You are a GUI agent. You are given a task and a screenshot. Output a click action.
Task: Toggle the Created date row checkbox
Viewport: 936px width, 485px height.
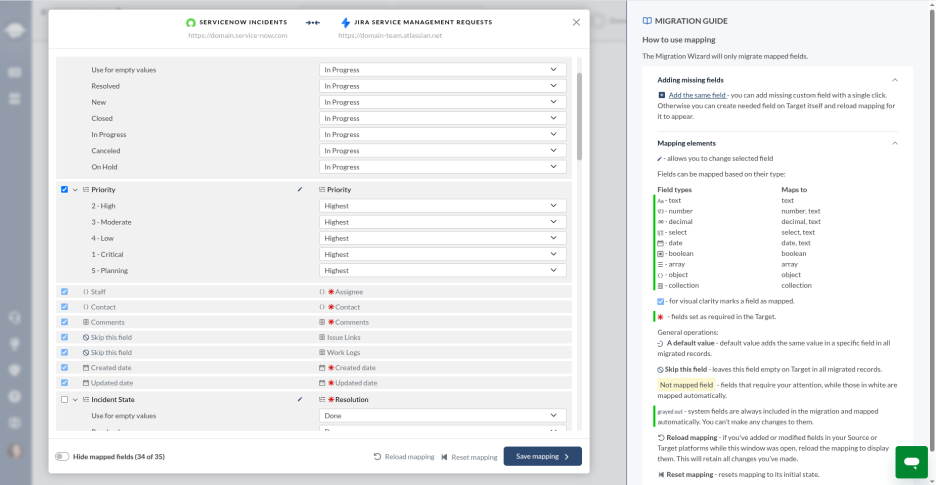64,367
